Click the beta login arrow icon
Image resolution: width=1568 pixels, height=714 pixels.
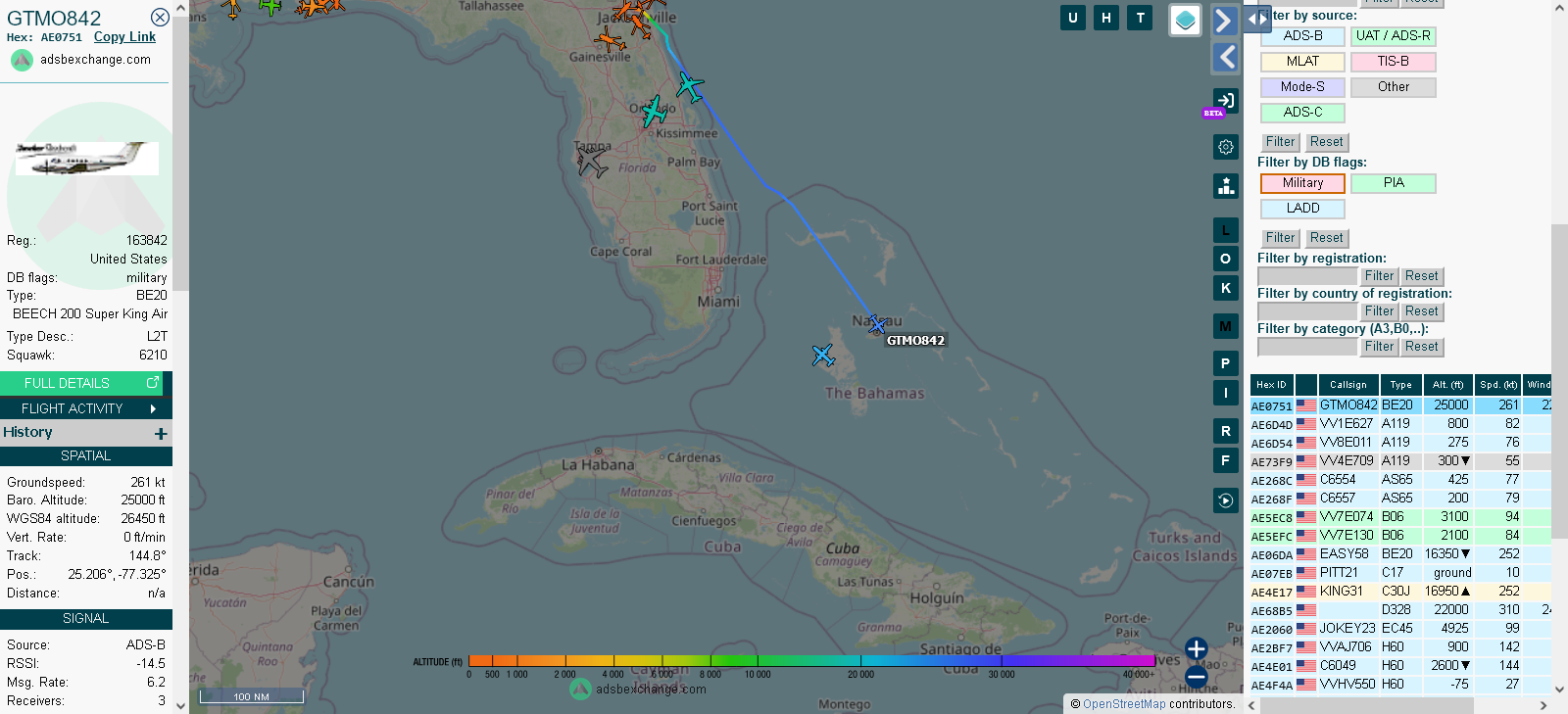point(1226,100)
